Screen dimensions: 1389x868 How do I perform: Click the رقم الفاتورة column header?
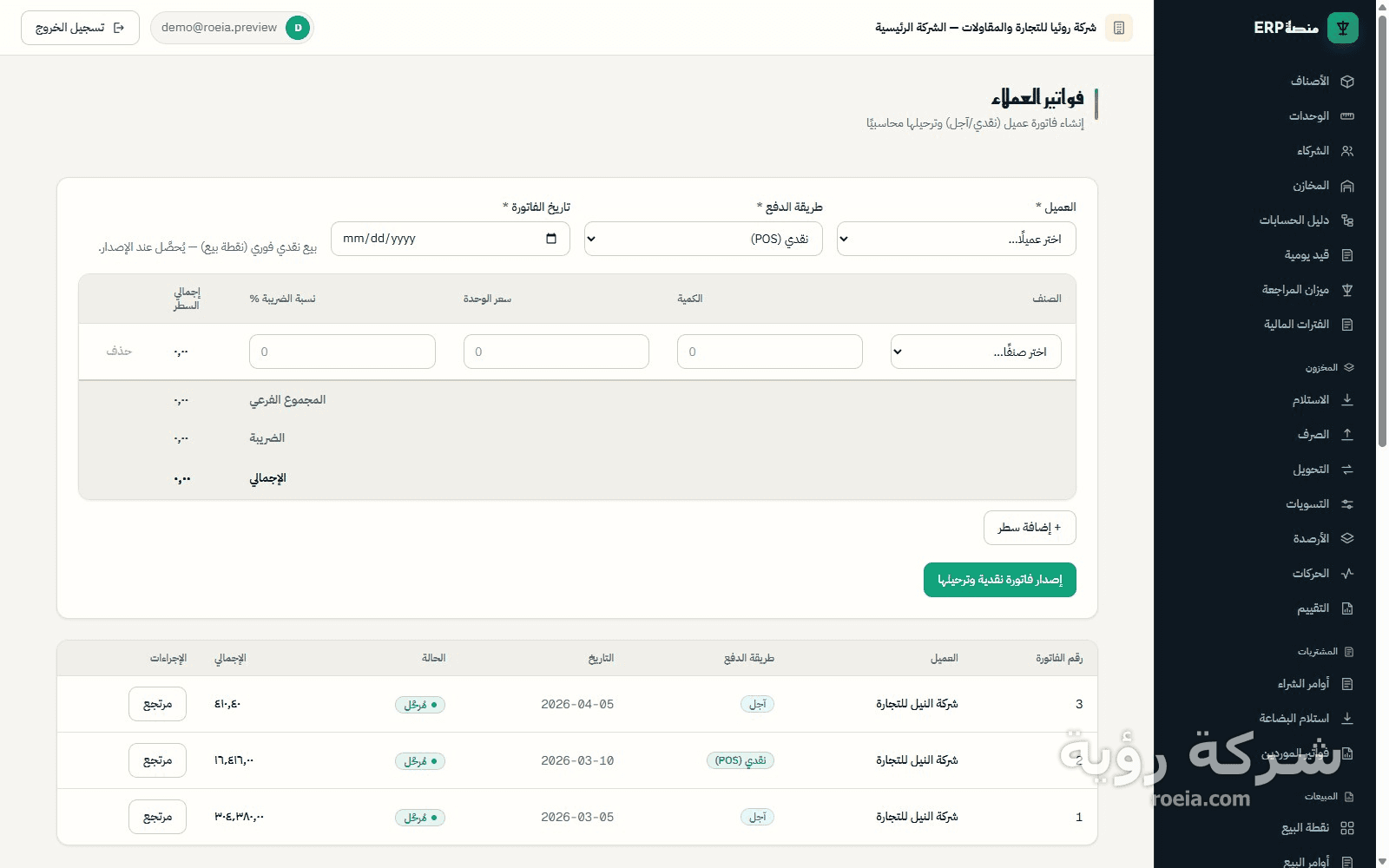click(1059, 658)
